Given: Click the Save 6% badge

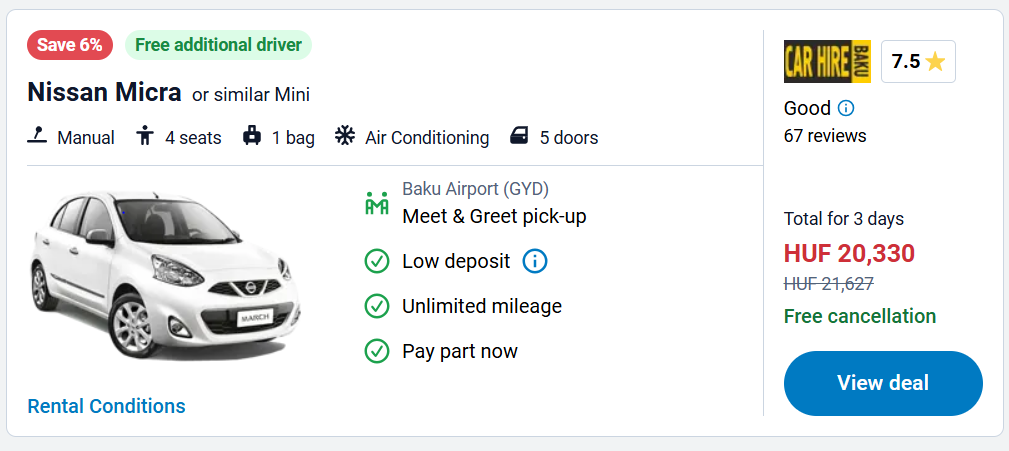Looking at the screenshot, I should [70, 44].
